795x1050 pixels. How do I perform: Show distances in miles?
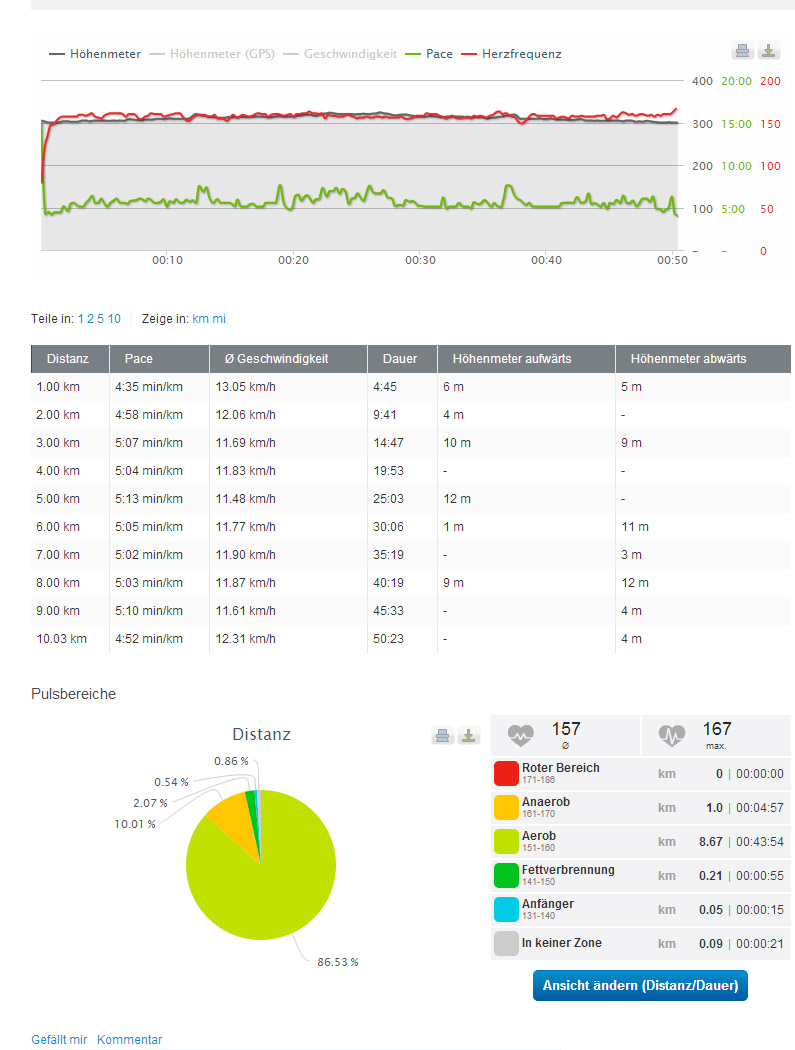[x=219, y=319]
